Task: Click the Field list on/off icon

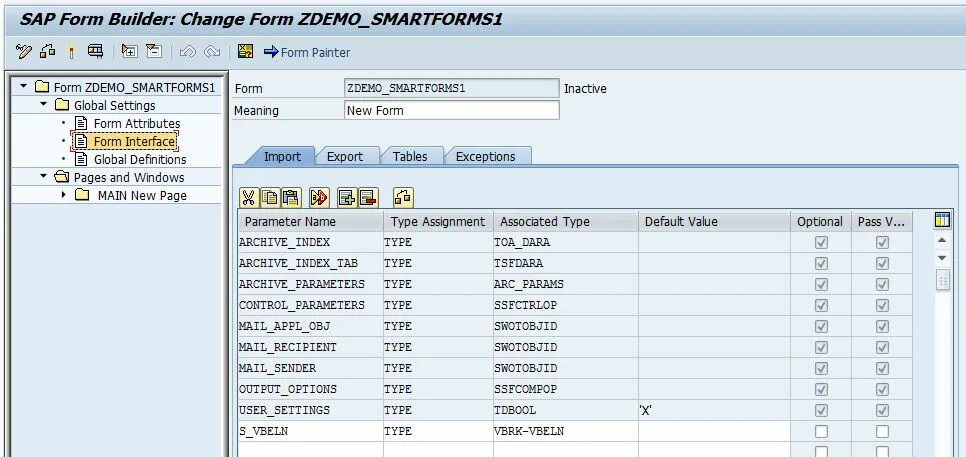Action: tap(245, 52)
